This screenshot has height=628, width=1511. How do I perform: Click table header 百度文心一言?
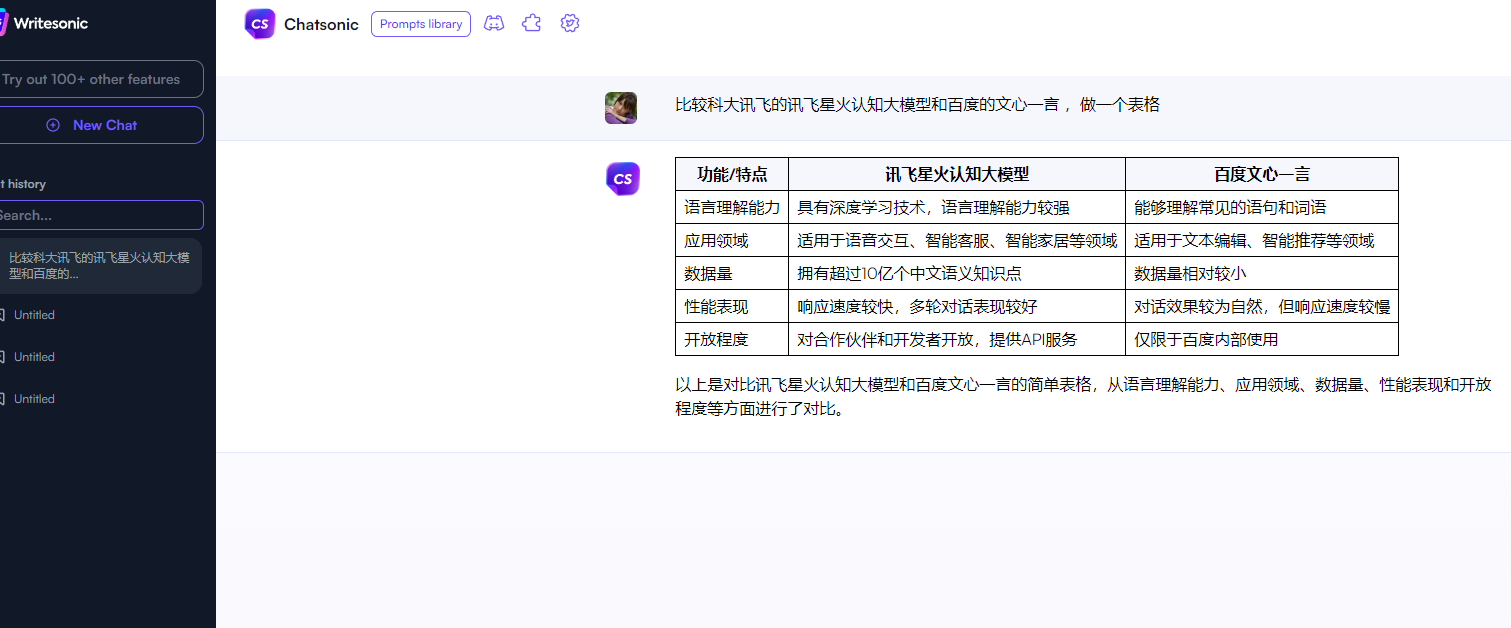coord(1262,174)
